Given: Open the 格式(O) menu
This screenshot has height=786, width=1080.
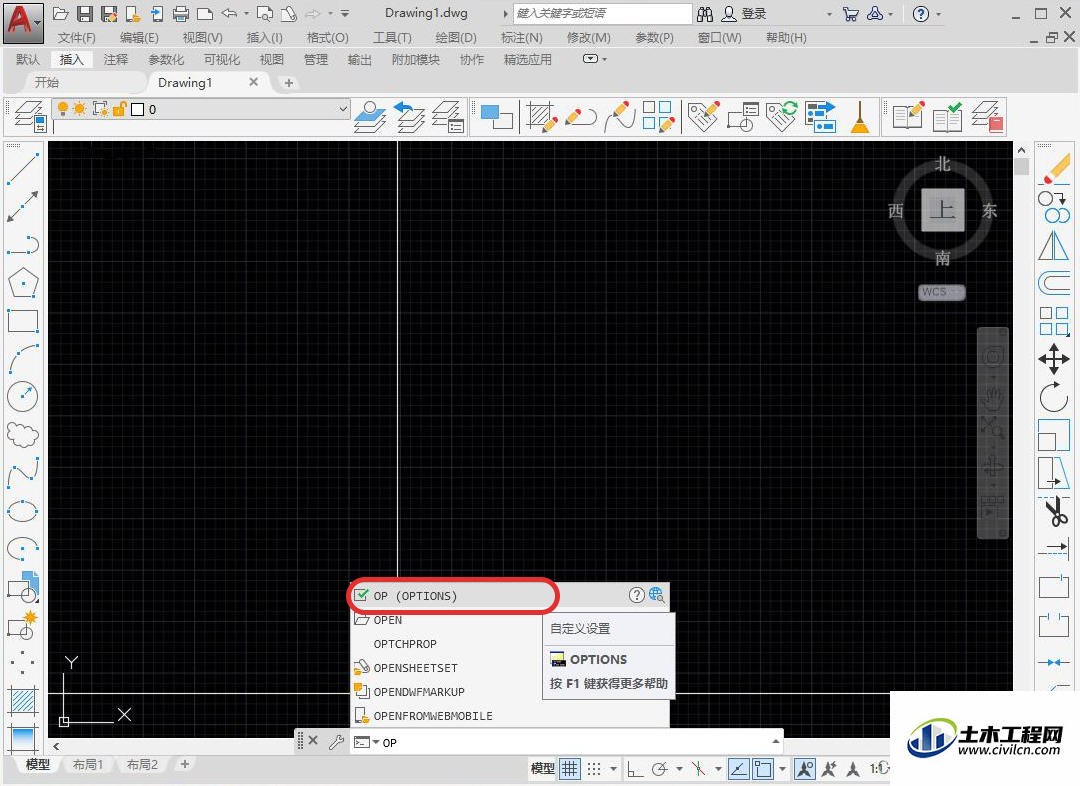Looking at the screenshot, I should (328, 38).
